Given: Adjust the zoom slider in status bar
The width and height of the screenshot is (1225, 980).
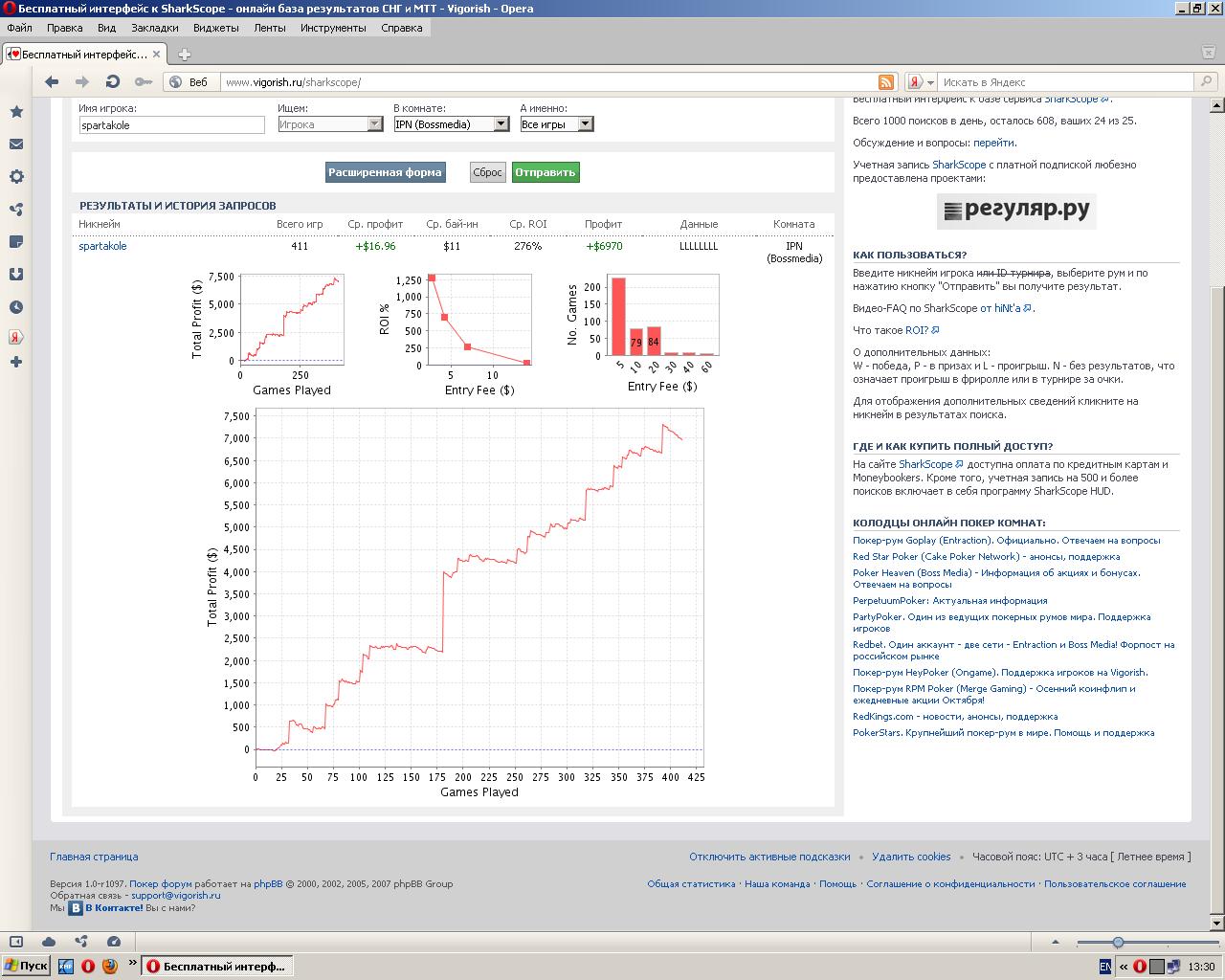Looking at the screenshot, I should [1118, 943].
